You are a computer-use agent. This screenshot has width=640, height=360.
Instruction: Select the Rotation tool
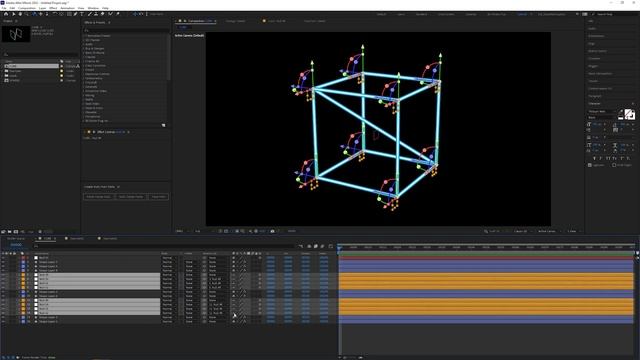point(56,14)
